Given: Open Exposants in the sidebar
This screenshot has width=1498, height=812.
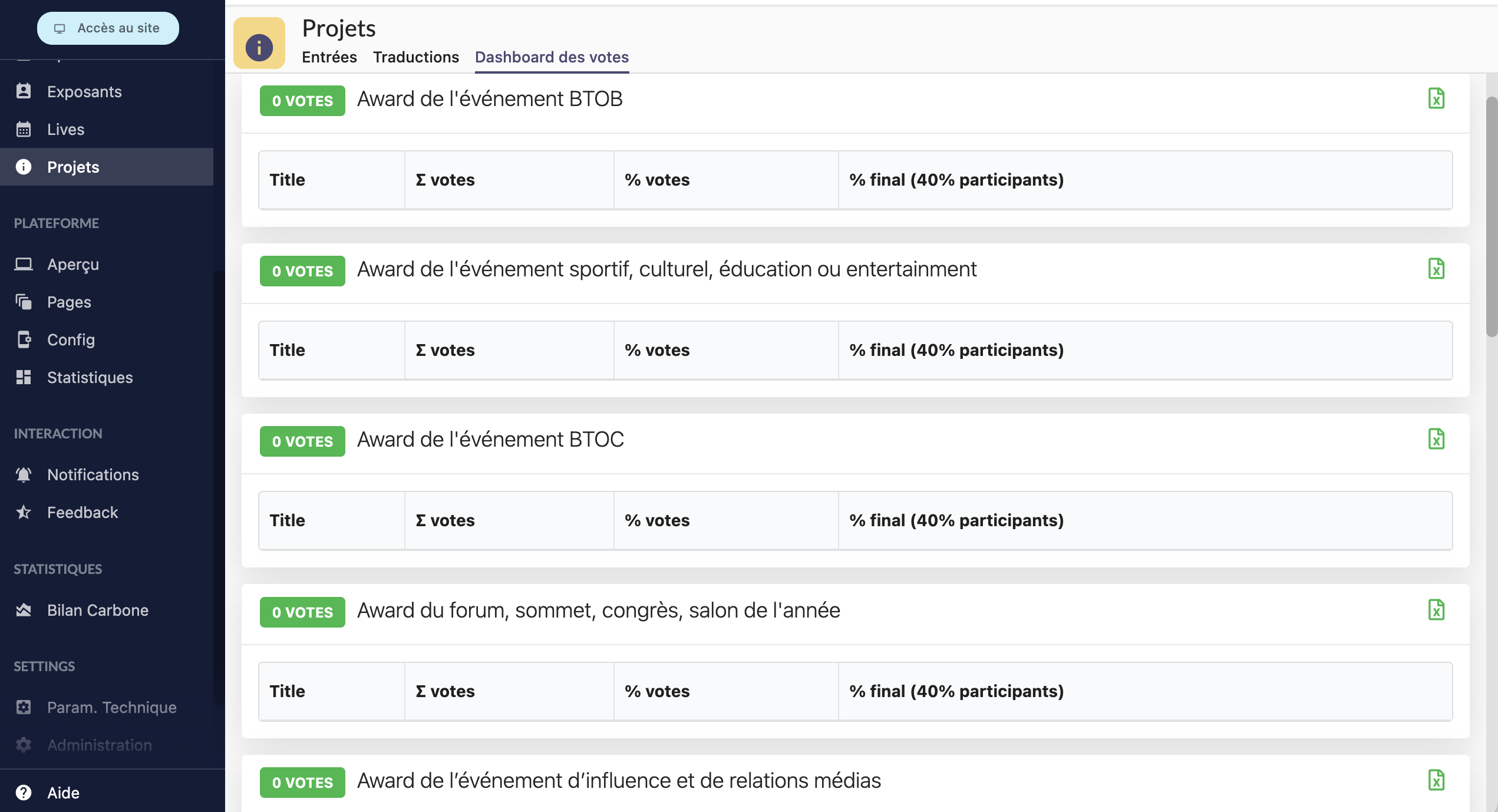Looking at the screenshot, I should (x=107, y=91).
